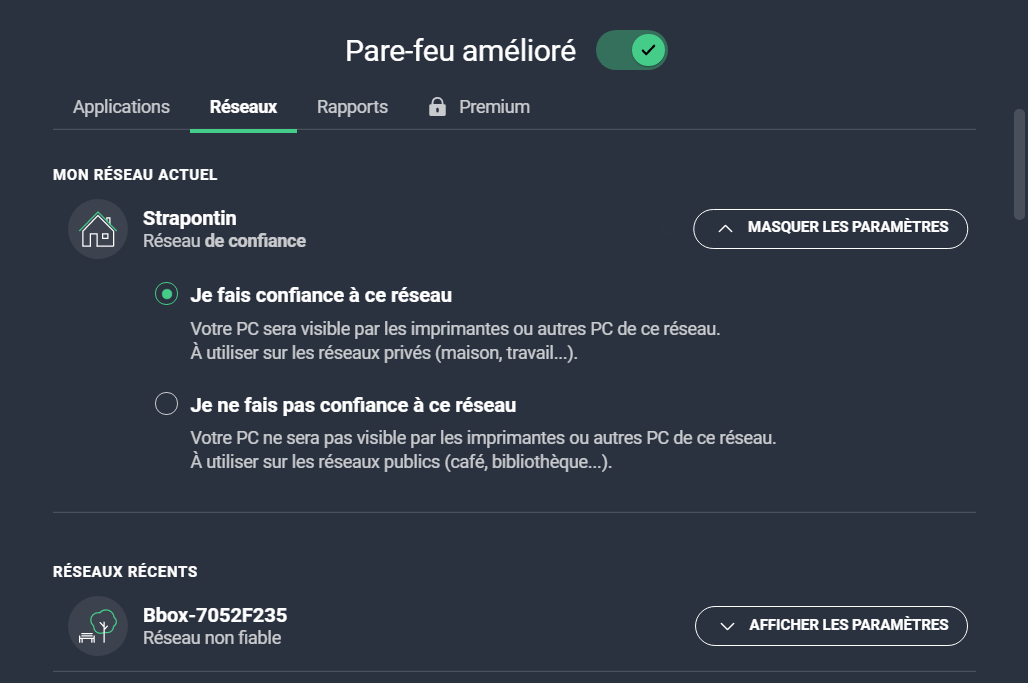Viewport: 1028px width, 683px height.
Task: Disable the Pare-feu amélioré toggle
Action: point(631,48)
